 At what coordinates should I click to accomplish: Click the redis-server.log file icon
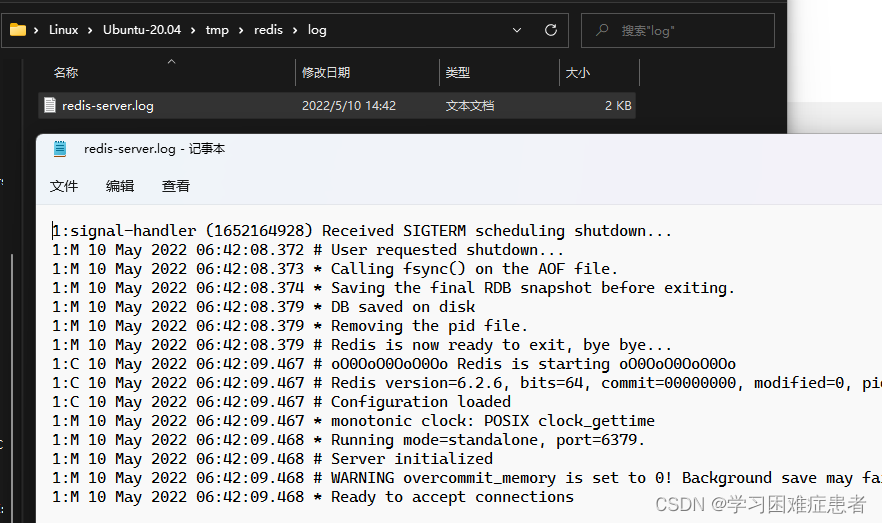[49, 105]
